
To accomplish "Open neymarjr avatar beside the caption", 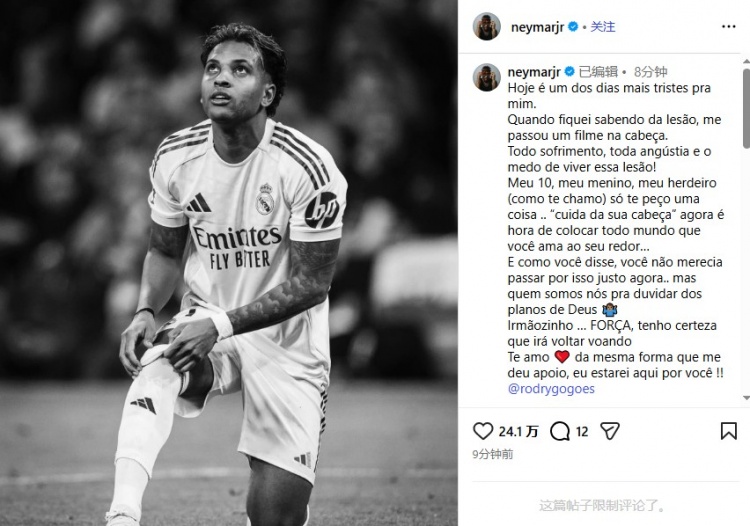I will coord(486,77).
